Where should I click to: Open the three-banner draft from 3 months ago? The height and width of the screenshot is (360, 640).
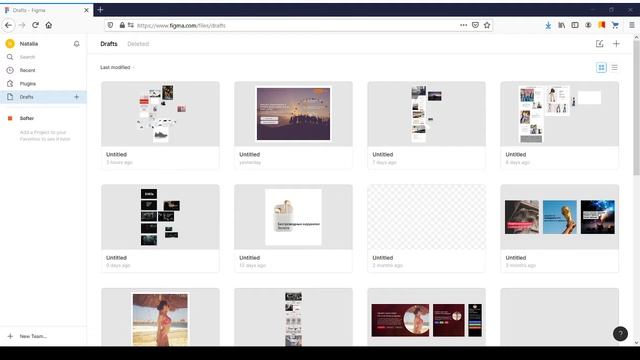559,228
